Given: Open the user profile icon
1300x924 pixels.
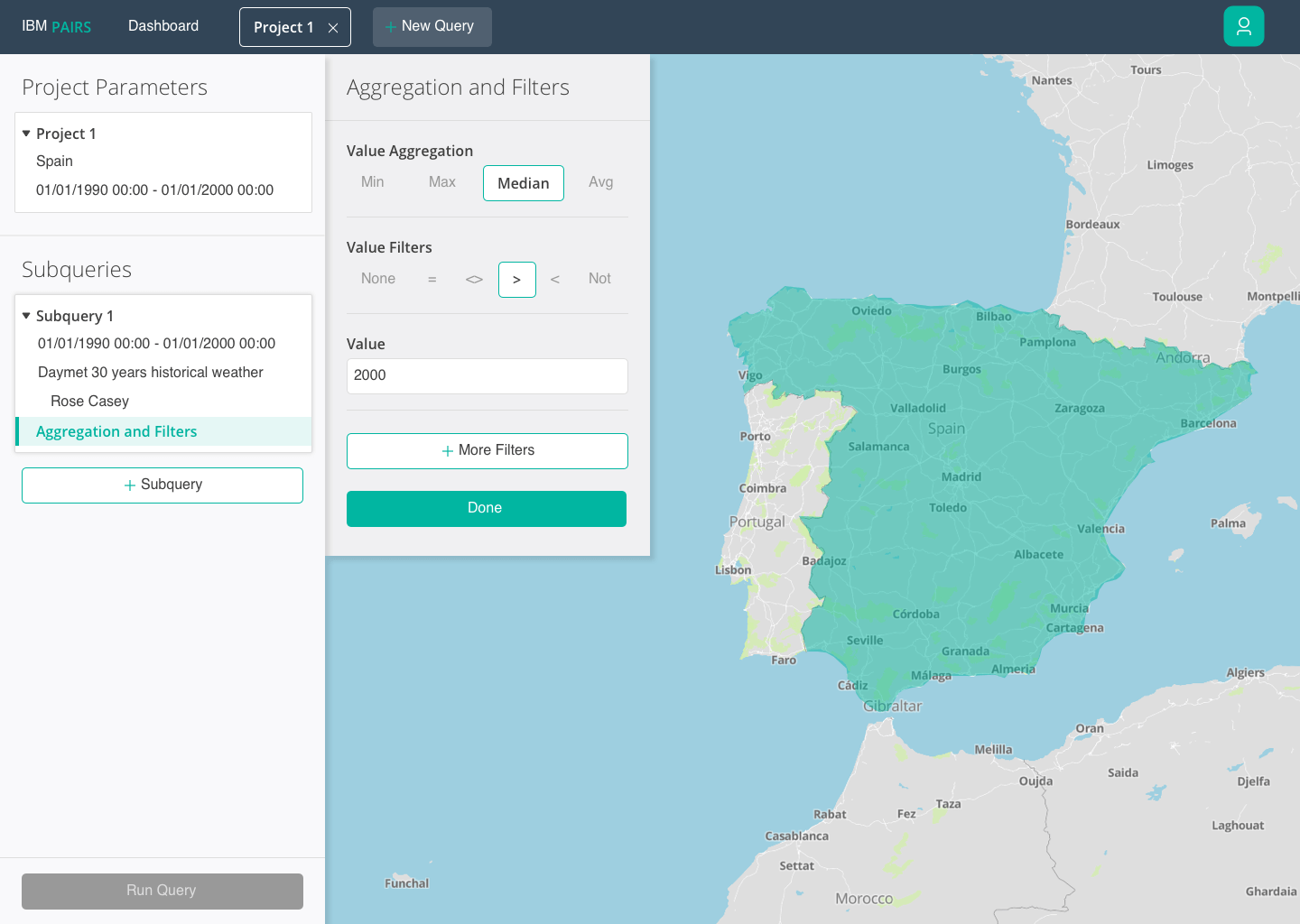Looking at the screenshot, I should click(x=1244, y=26).
